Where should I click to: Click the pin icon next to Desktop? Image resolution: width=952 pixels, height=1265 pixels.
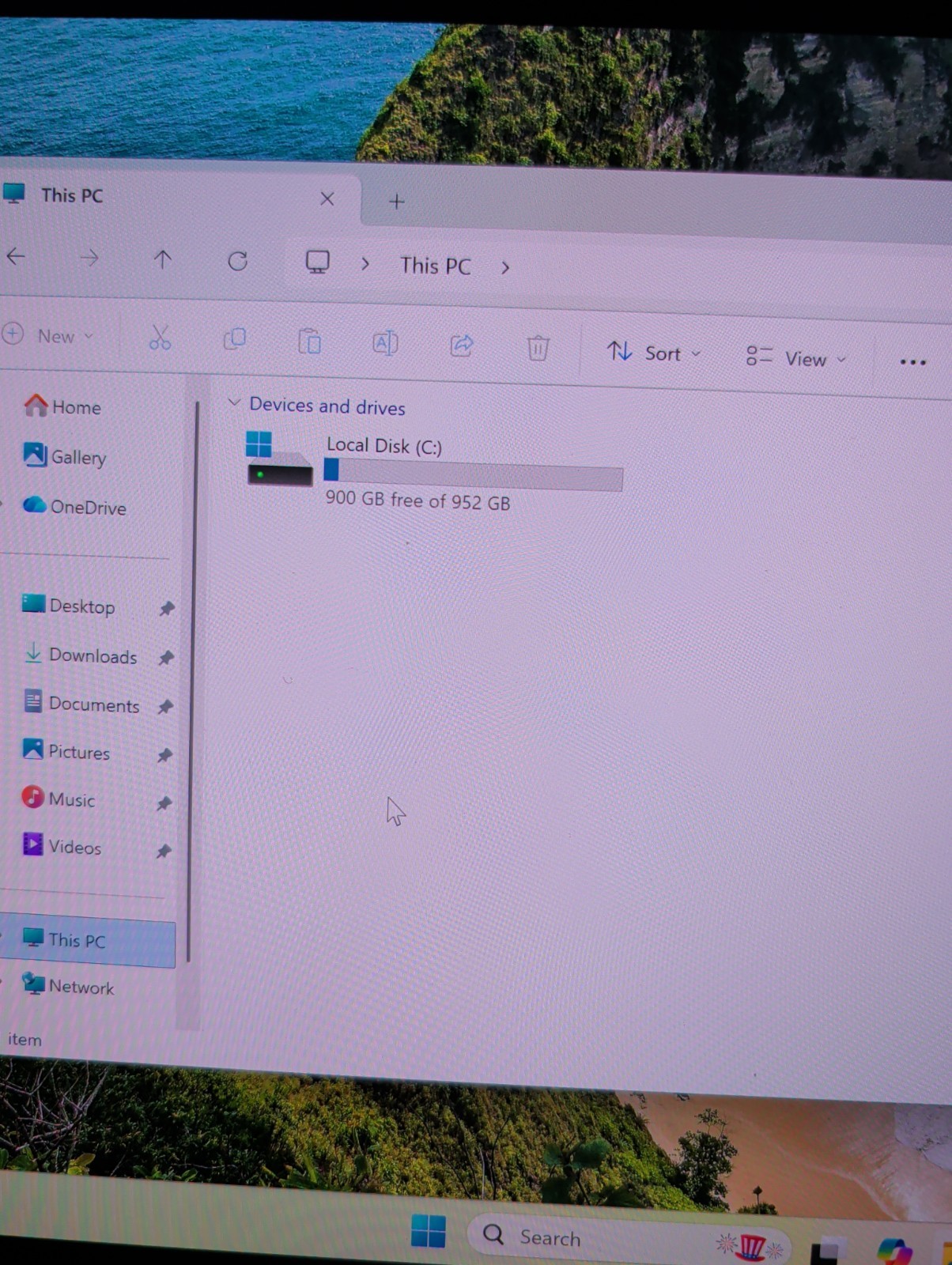point(166,608)
